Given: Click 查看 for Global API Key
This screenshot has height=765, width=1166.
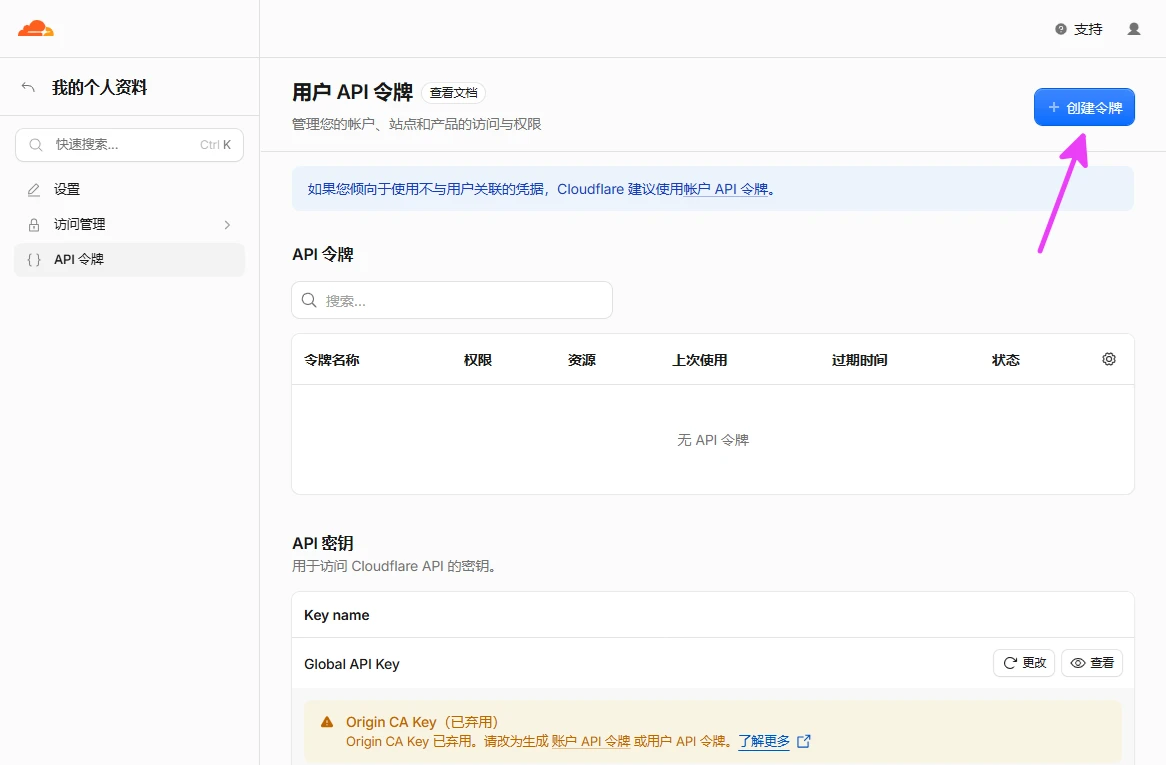Looking at the screenshot, I should pyautogui.click(x=1091, y=662).
